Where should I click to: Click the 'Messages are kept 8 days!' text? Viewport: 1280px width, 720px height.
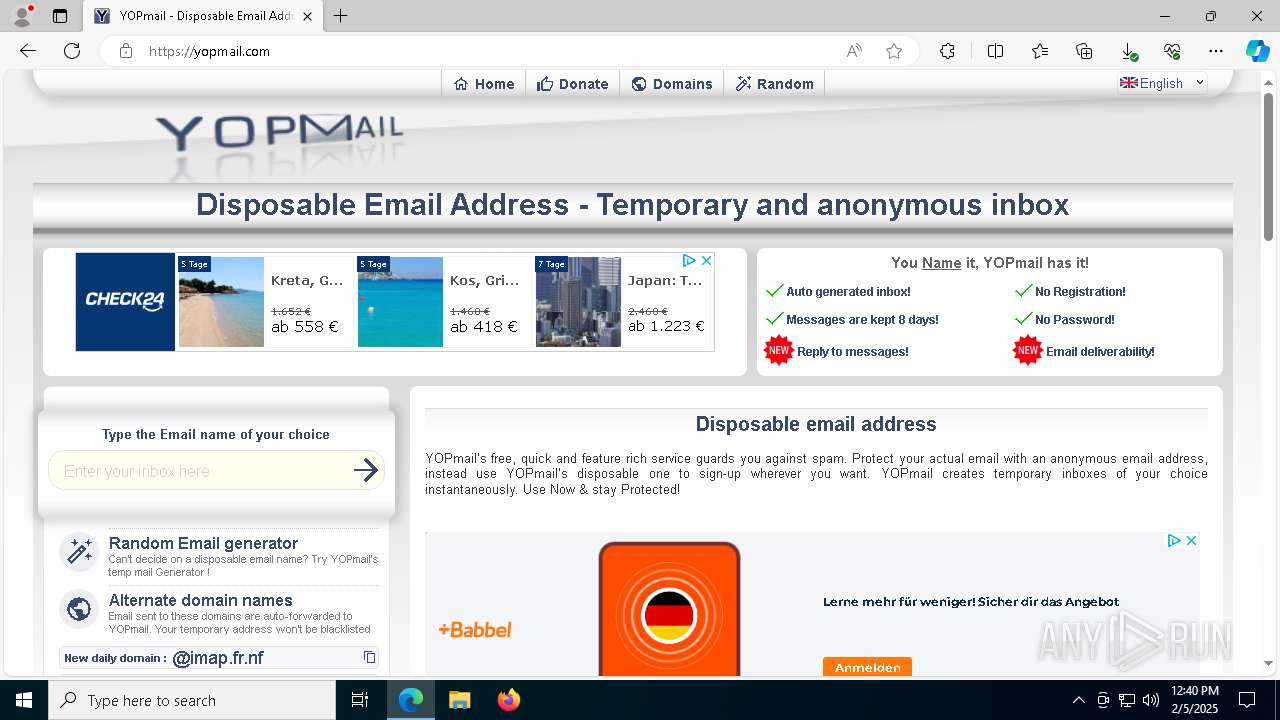click(x=862, y=320)
